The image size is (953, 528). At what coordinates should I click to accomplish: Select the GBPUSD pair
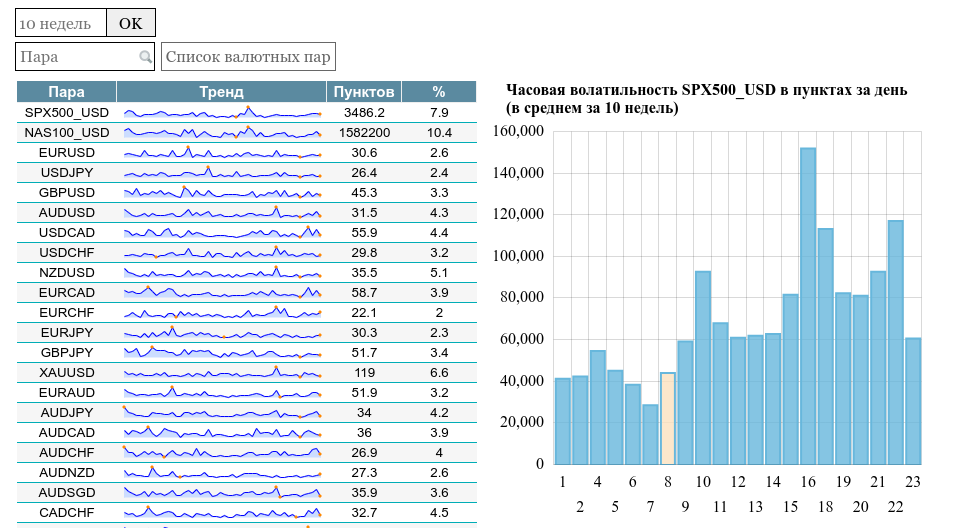[67, 193]
